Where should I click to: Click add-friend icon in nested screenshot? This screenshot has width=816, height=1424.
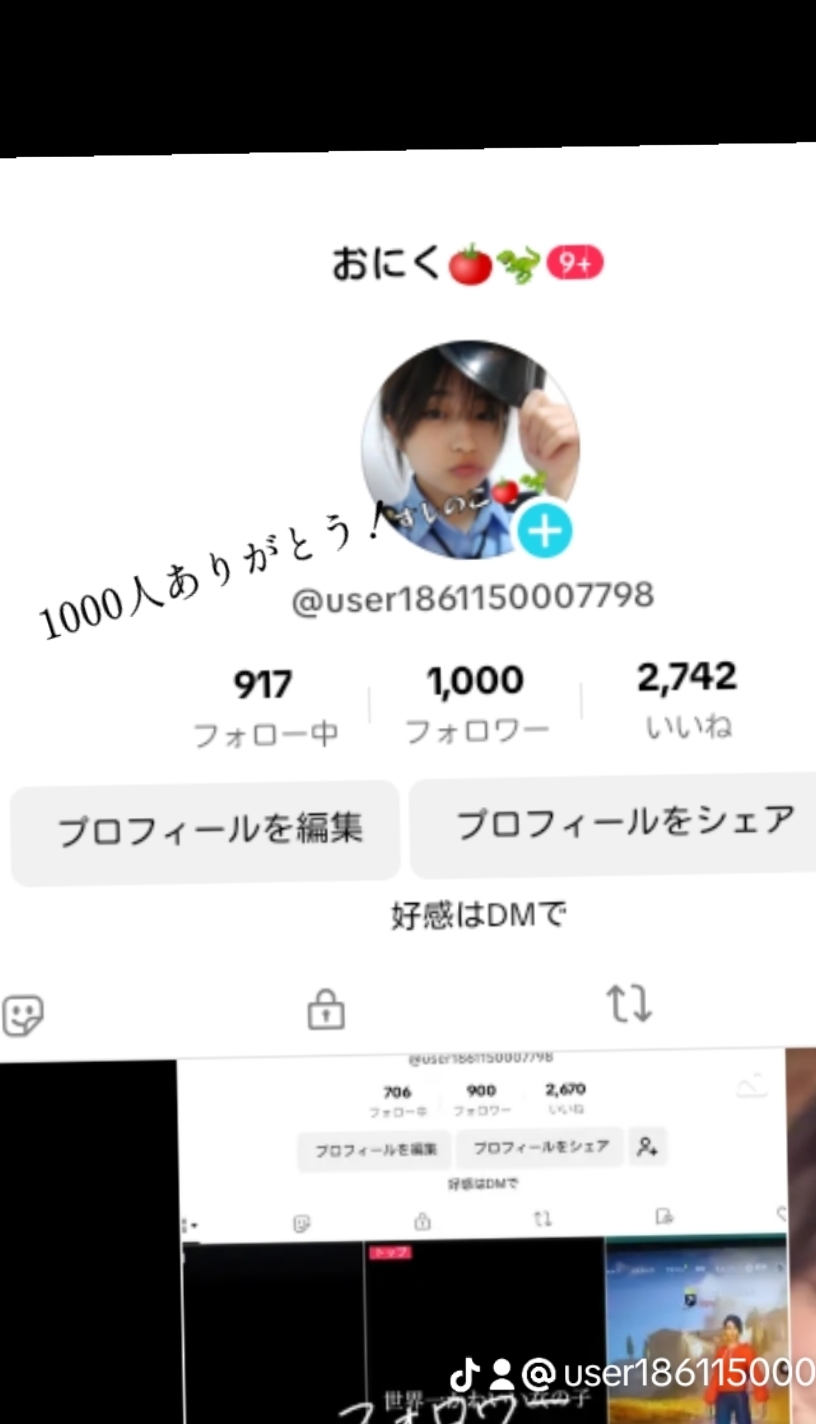click(x=648, y=1147)
